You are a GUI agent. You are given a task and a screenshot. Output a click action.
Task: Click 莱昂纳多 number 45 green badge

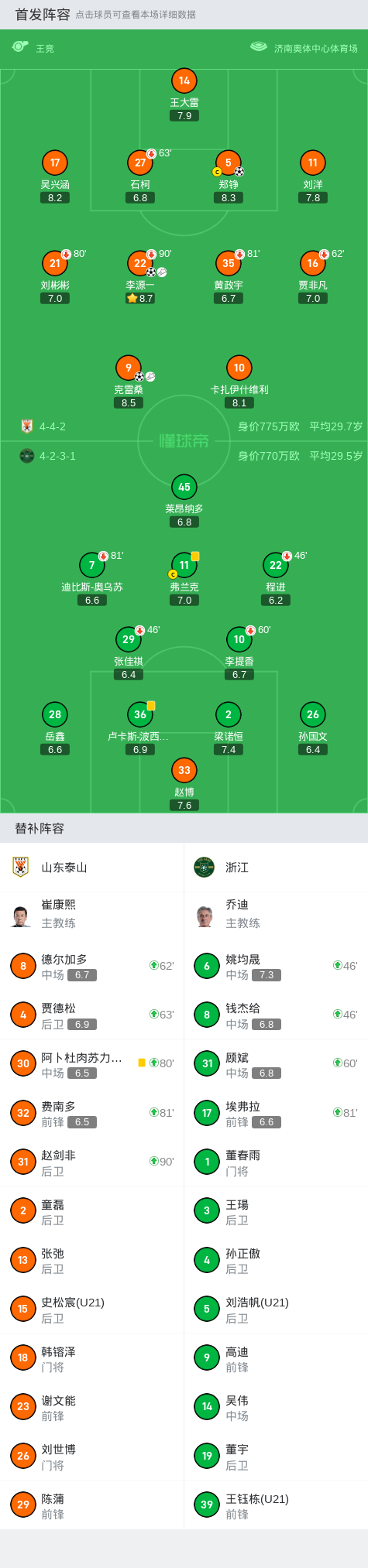(x=184, y=487)
